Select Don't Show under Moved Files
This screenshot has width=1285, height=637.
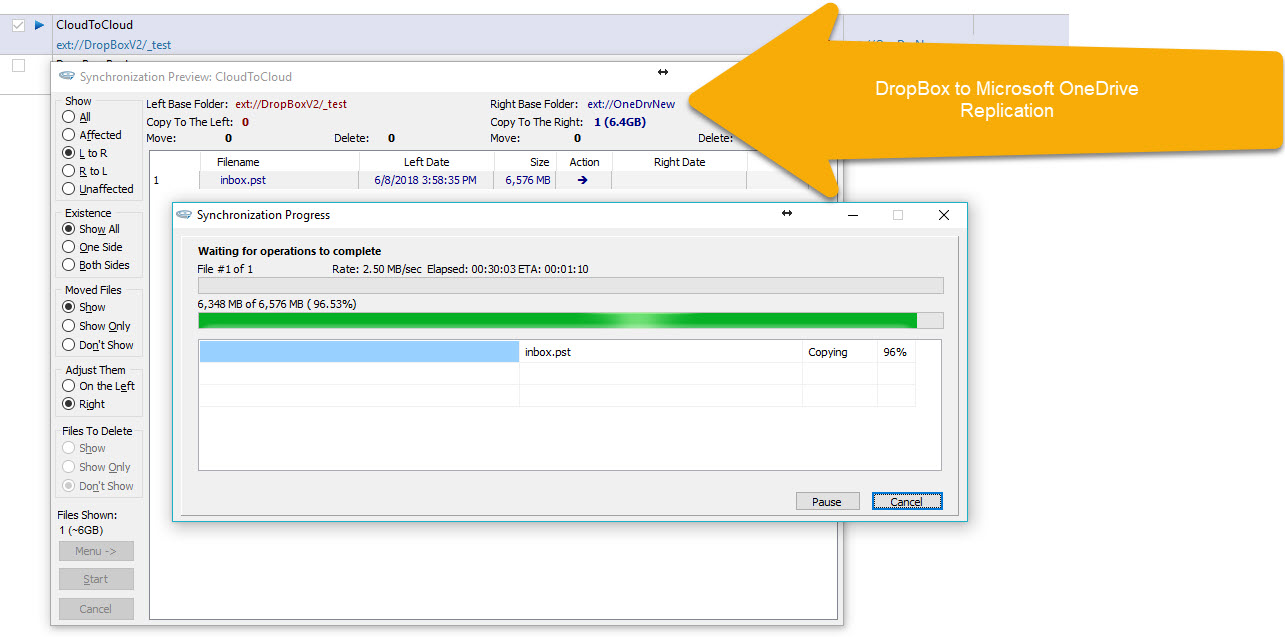(69, 345)
